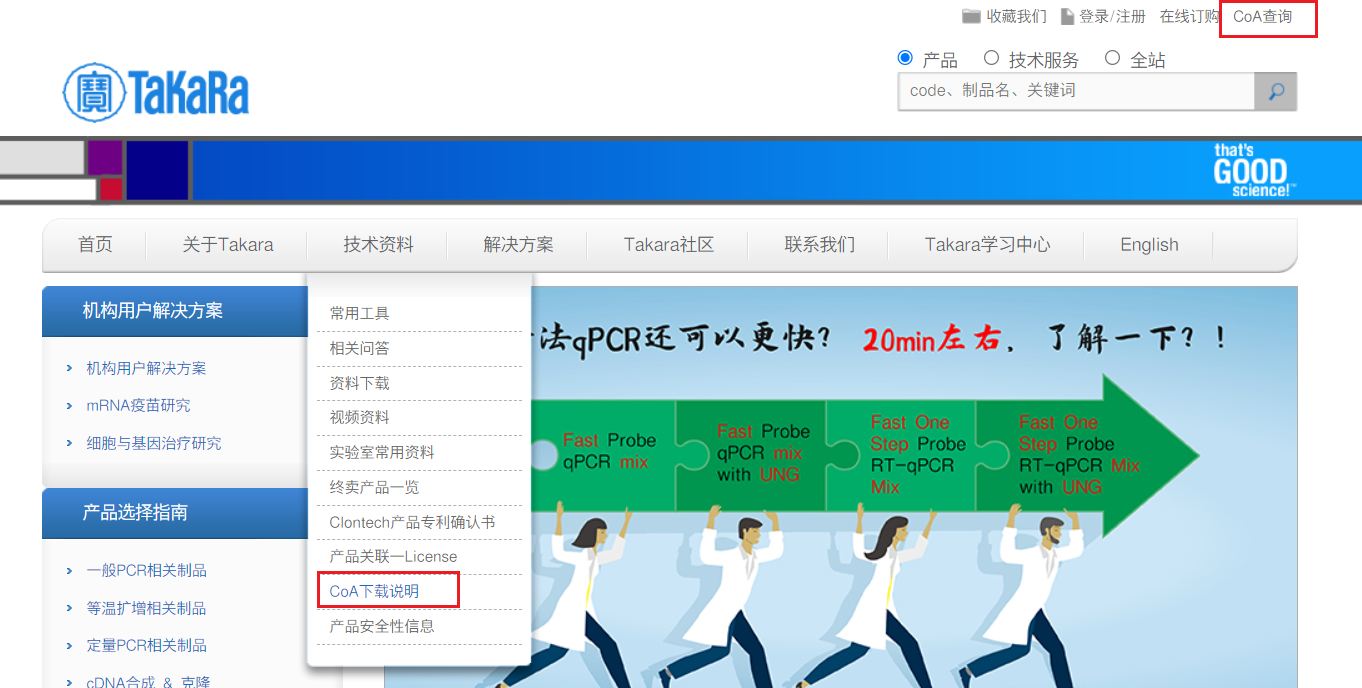This screenshot has width=1362, height=688.
Task: Click the that's GOOD science logo
Action: [x=1254, y=170]
